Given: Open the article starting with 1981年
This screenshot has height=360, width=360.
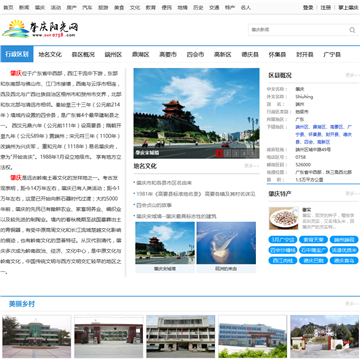Looking at the screenshot, I should [x=196, y=194].
